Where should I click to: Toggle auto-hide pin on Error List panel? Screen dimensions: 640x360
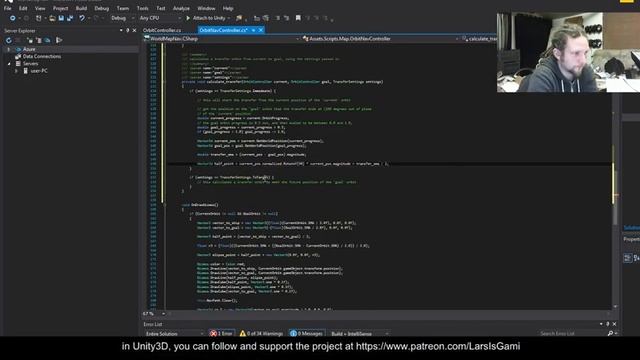click(607, 324)
